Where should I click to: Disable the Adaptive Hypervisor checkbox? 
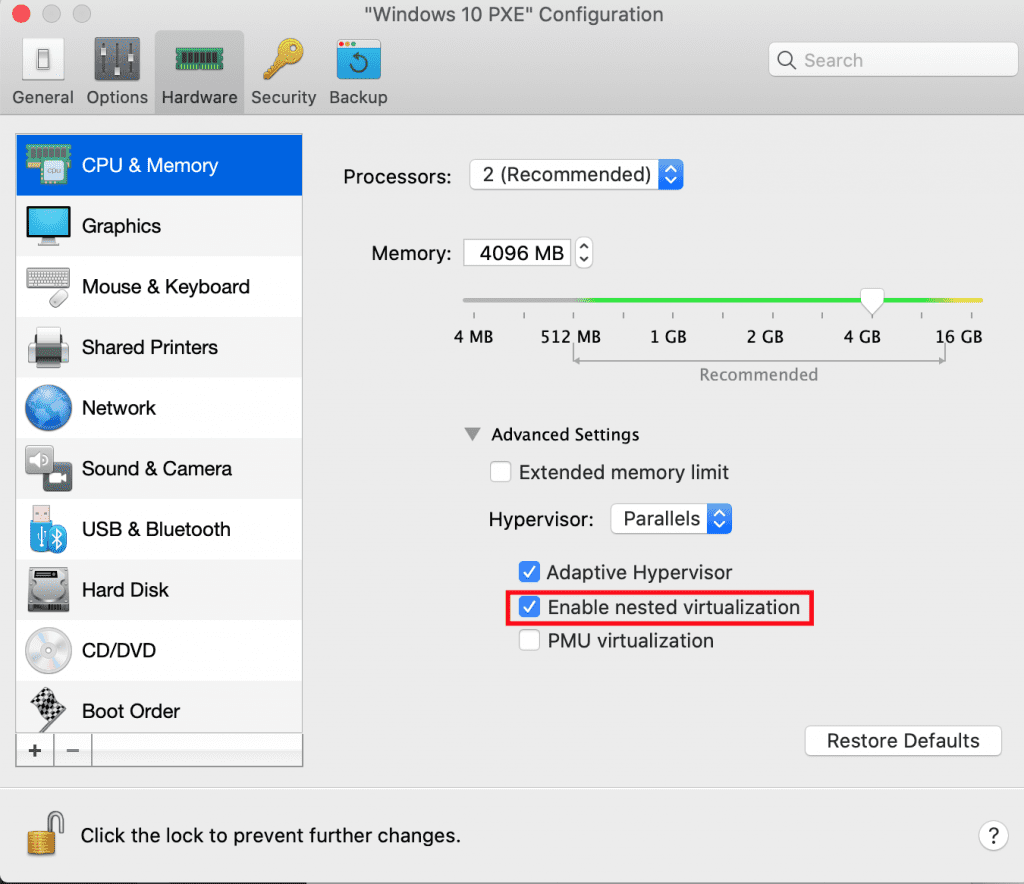click(x=529, y=573)
